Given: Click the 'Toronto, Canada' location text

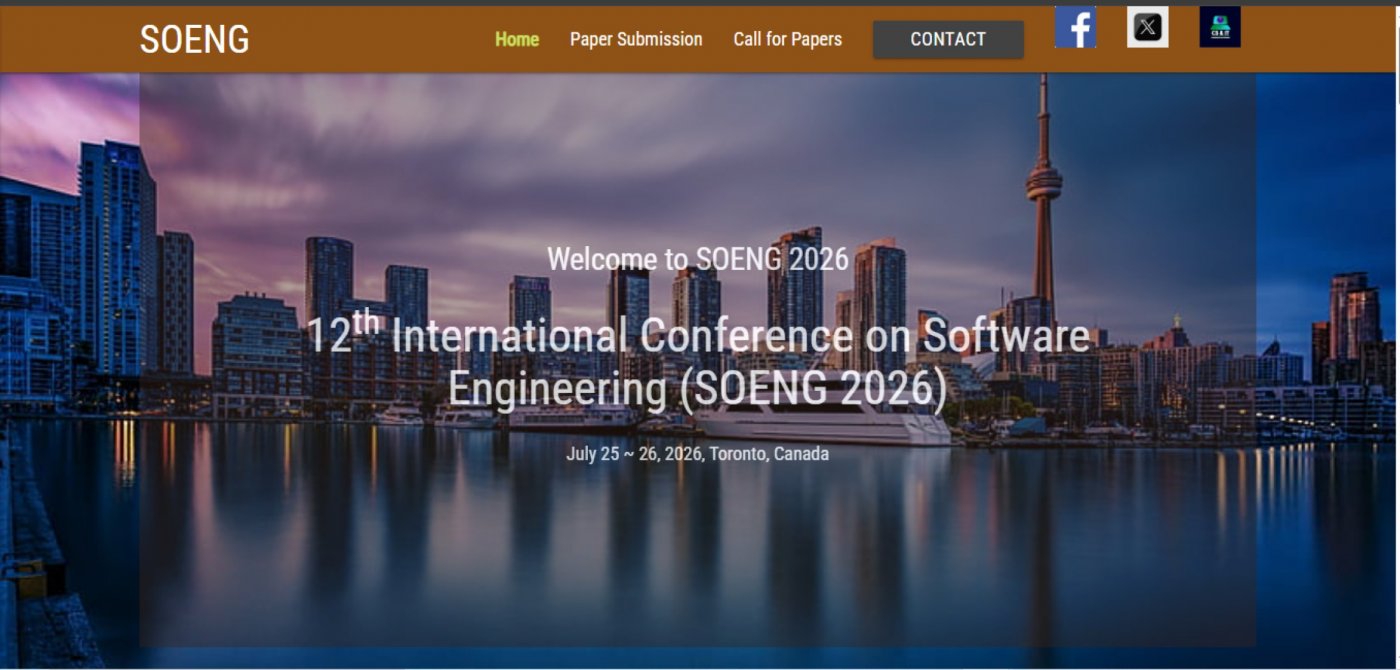Looking at the screenshot, I should [769, 454].
